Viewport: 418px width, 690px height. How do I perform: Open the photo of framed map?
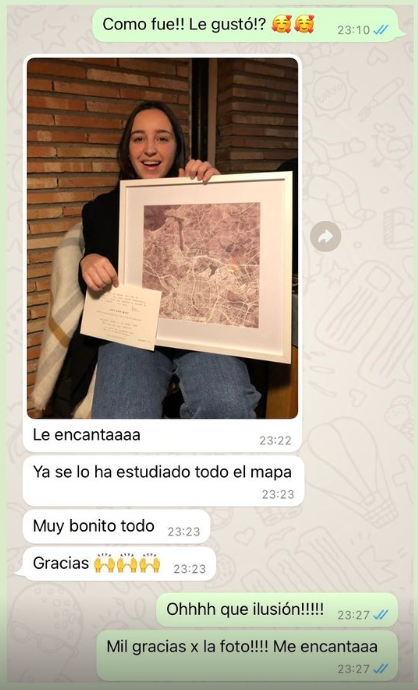[162, 238]
